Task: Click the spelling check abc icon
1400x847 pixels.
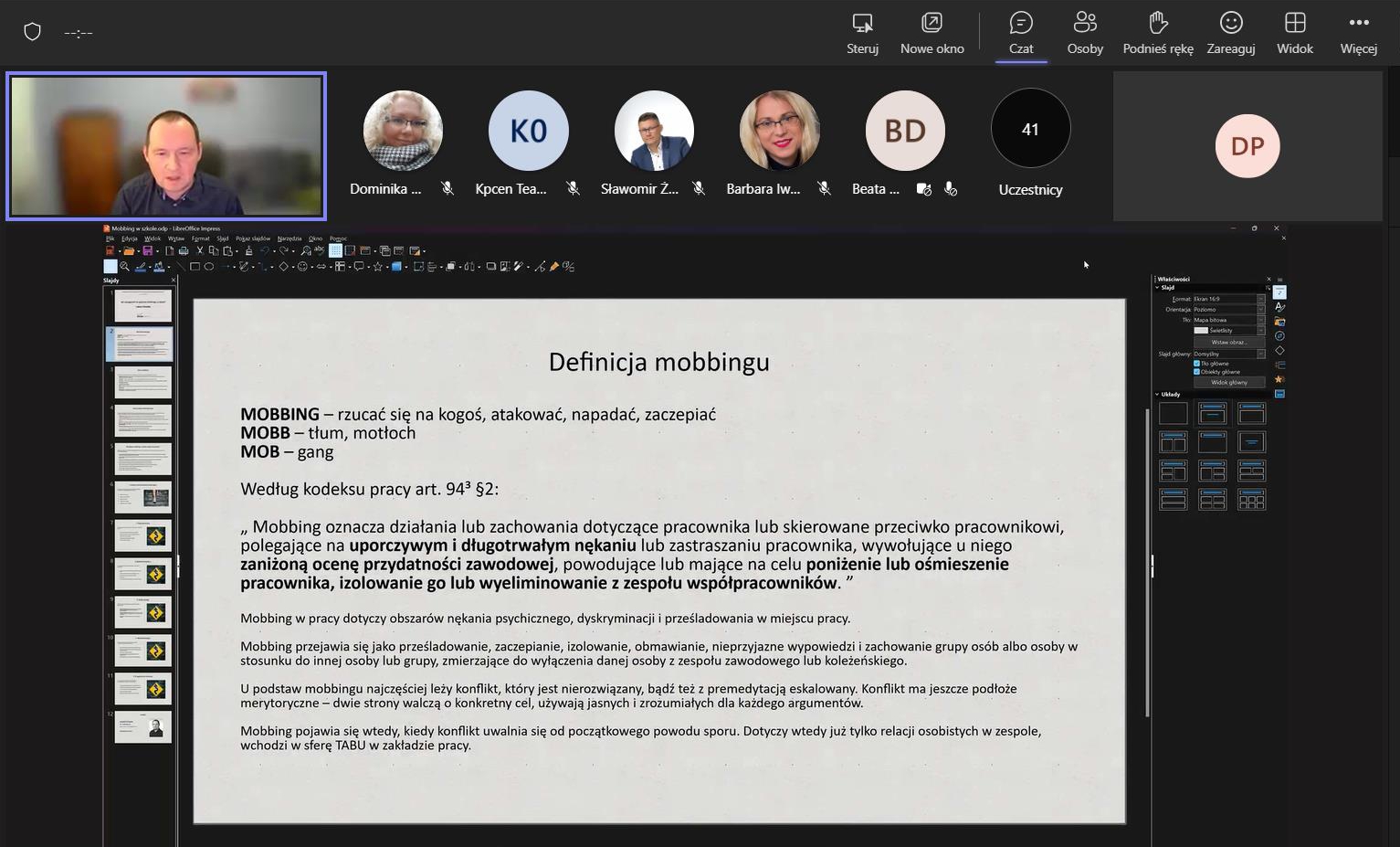Action: coord(320,249)
